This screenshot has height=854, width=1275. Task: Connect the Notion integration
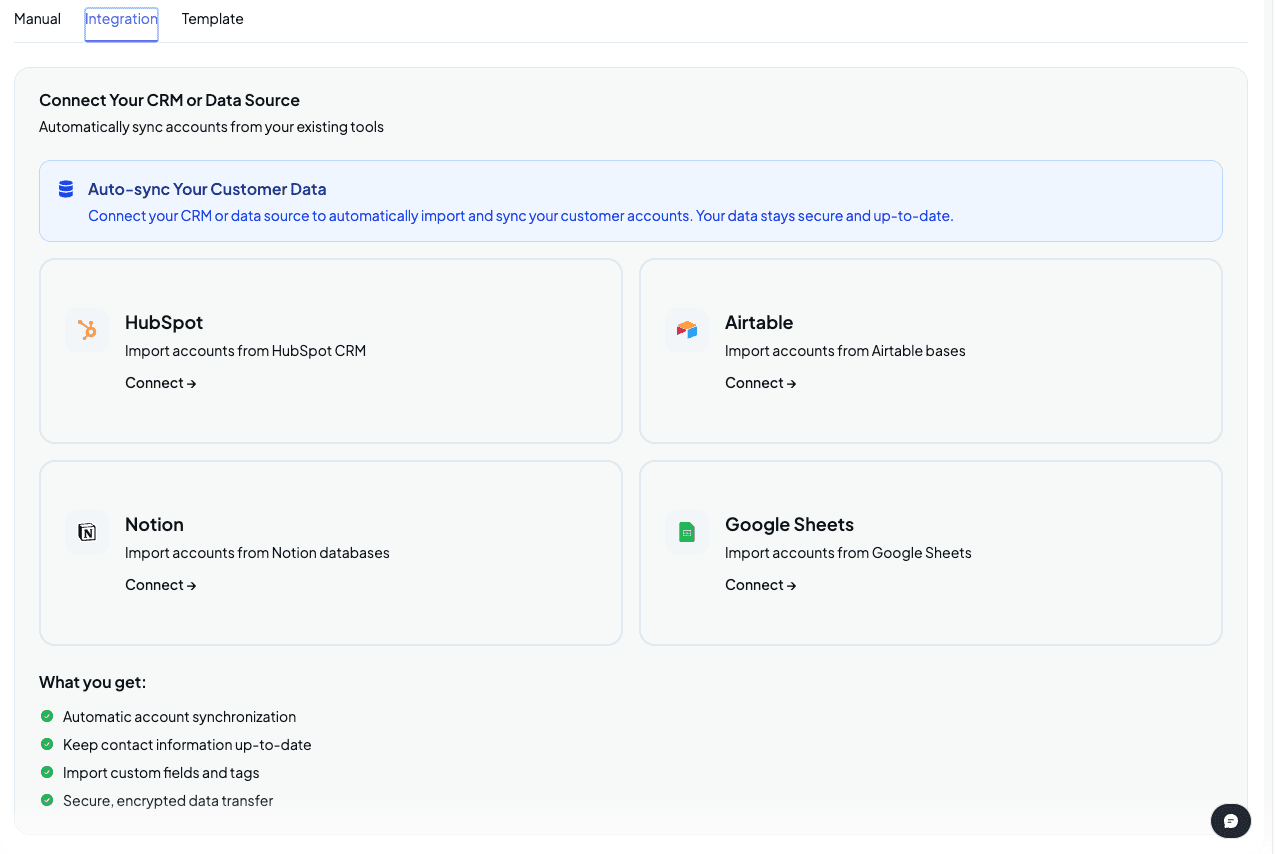[x=160, y=584]
